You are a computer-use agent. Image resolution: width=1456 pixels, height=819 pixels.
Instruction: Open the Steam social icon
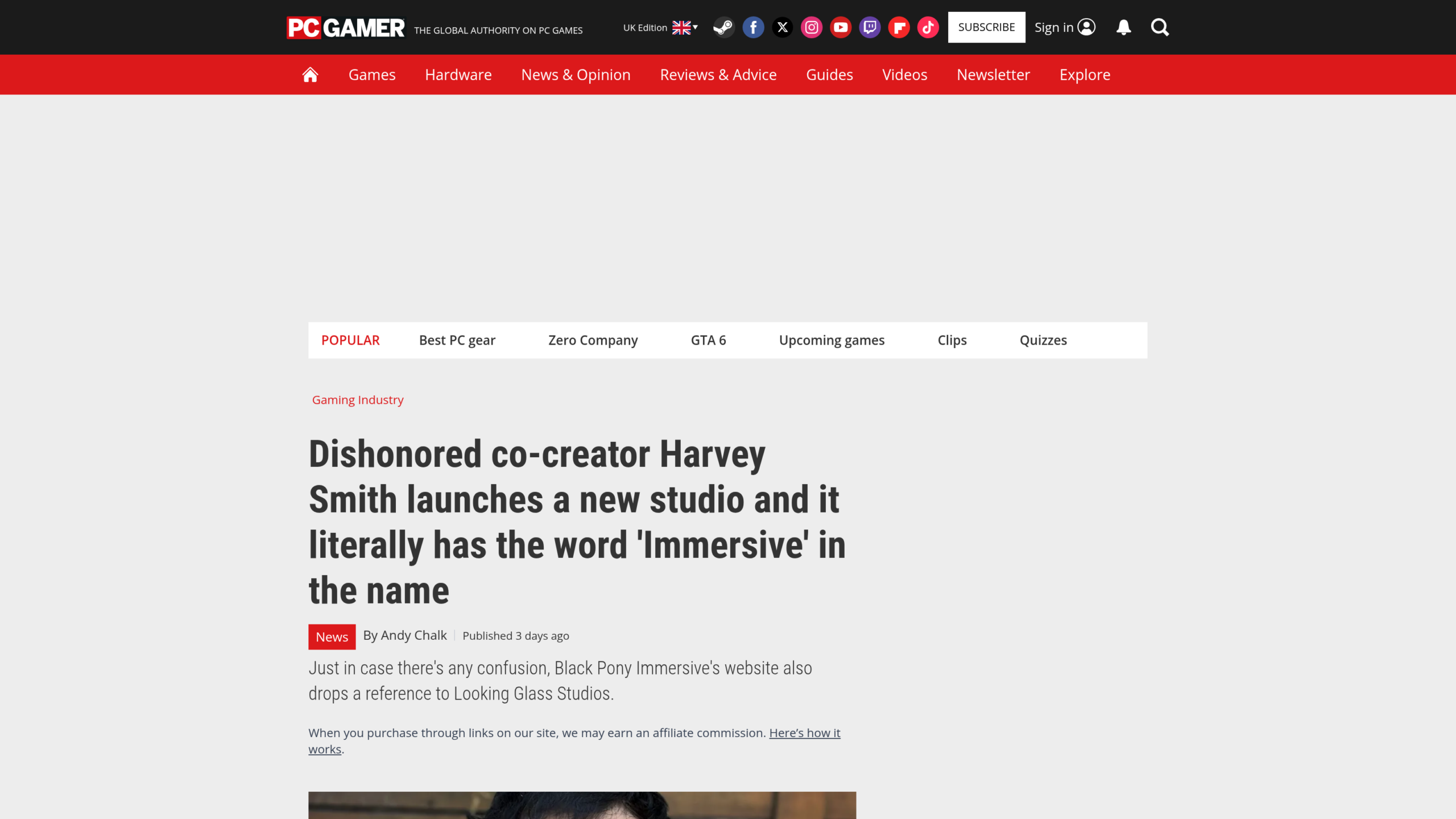pos(723,27)
